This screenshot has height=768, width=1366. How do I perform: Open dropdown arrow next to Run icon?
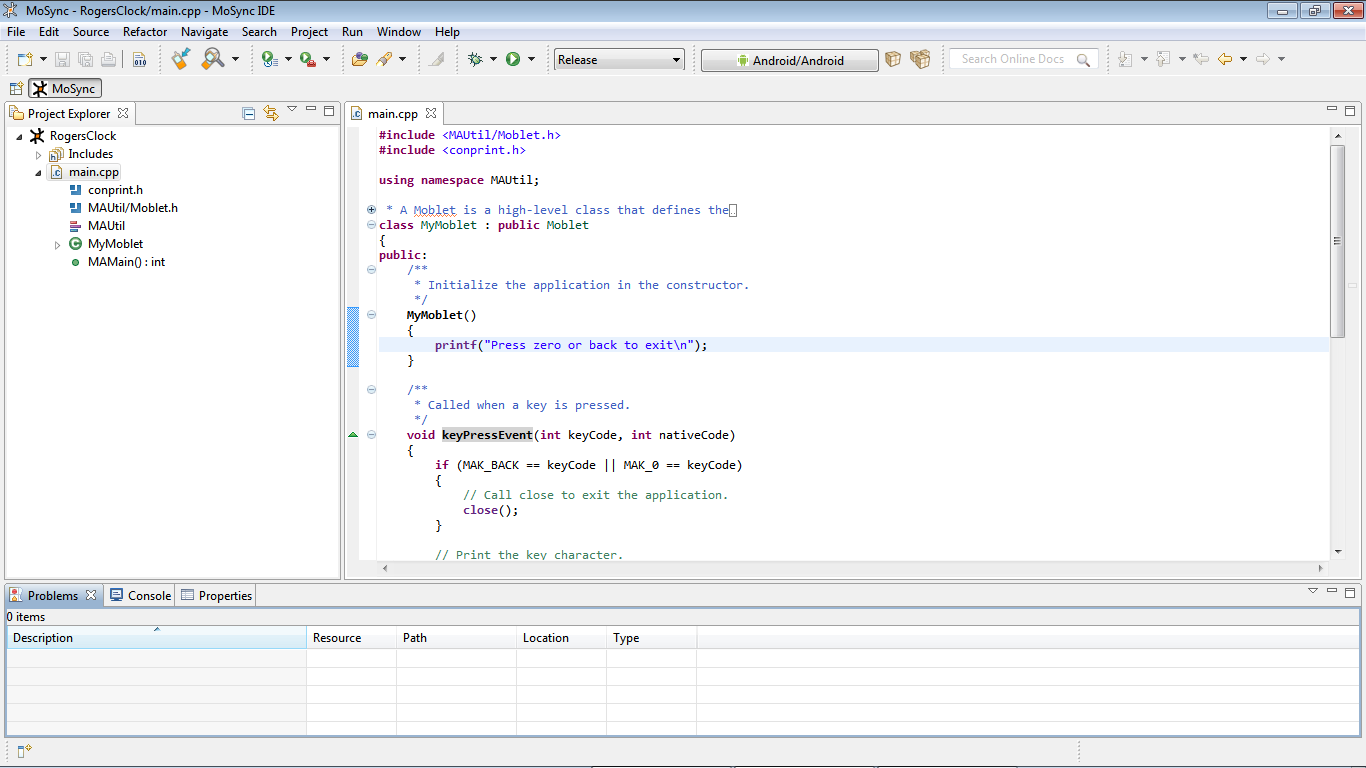click(531, 60)
